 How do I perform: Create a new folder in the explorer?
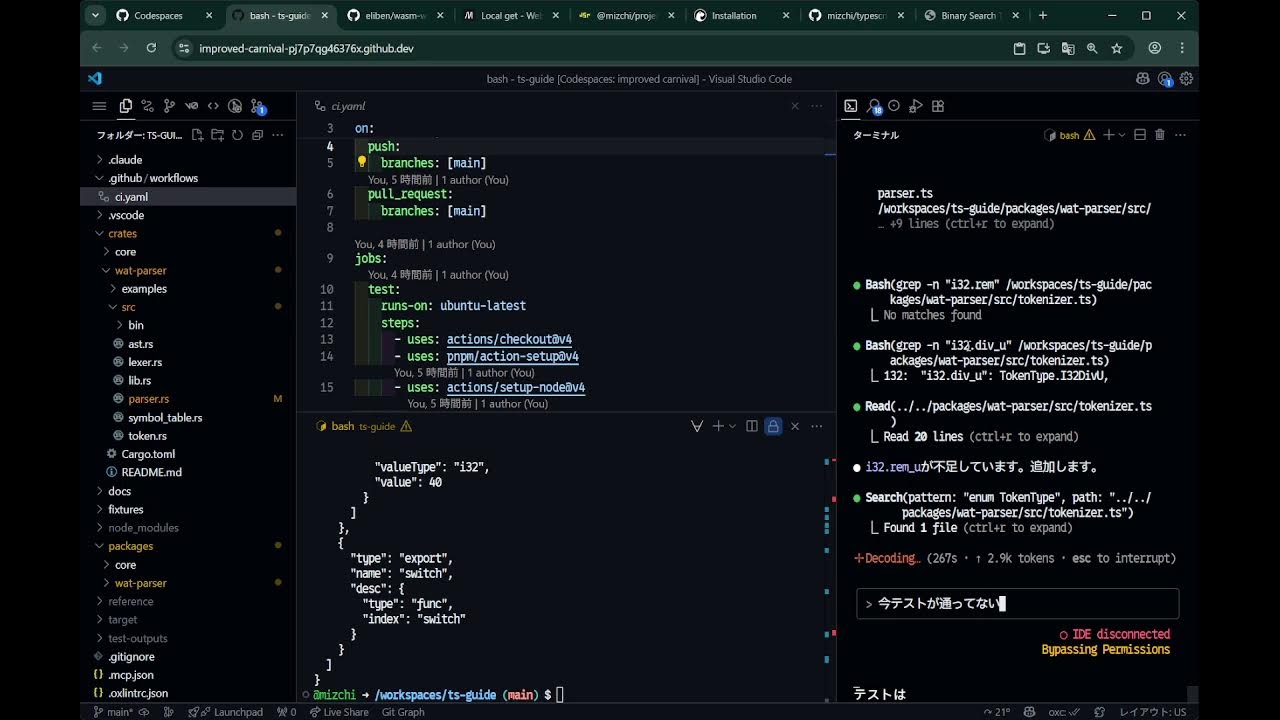coord(217,135)
